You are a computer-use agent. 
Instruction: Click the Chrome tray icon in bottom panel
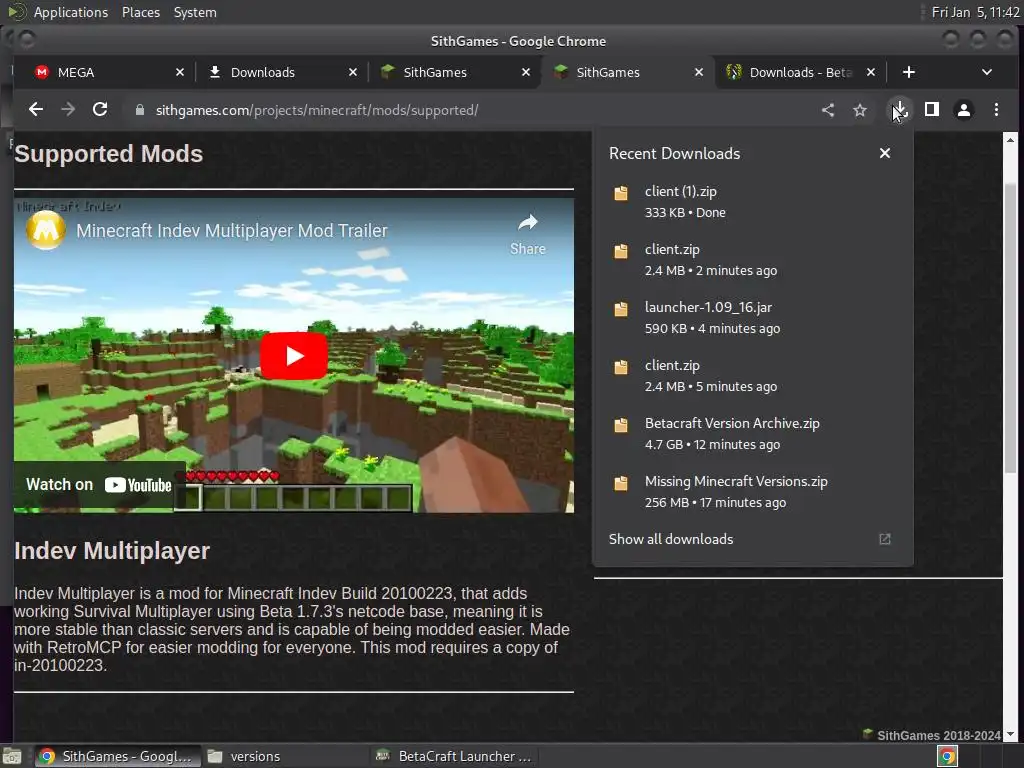(x=947, y=756)
